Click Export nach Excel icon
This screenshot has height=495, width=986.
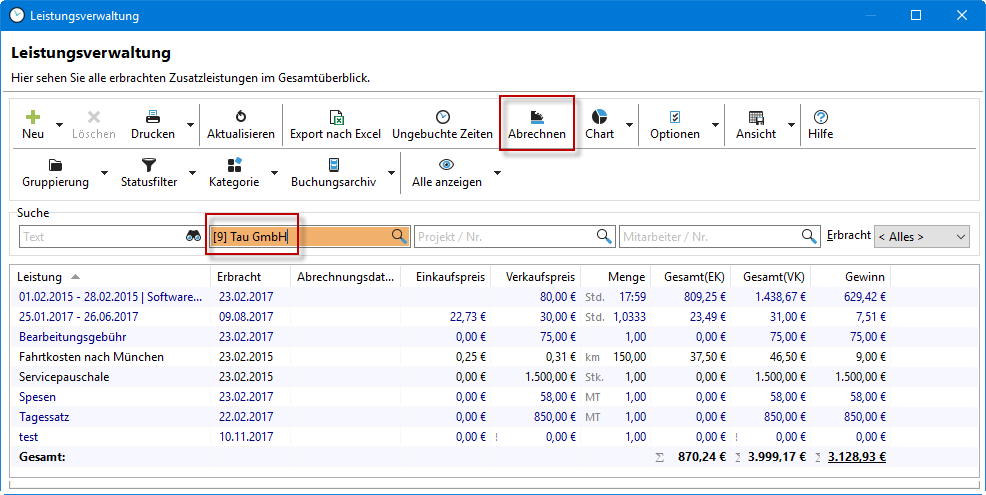[335, 116]
